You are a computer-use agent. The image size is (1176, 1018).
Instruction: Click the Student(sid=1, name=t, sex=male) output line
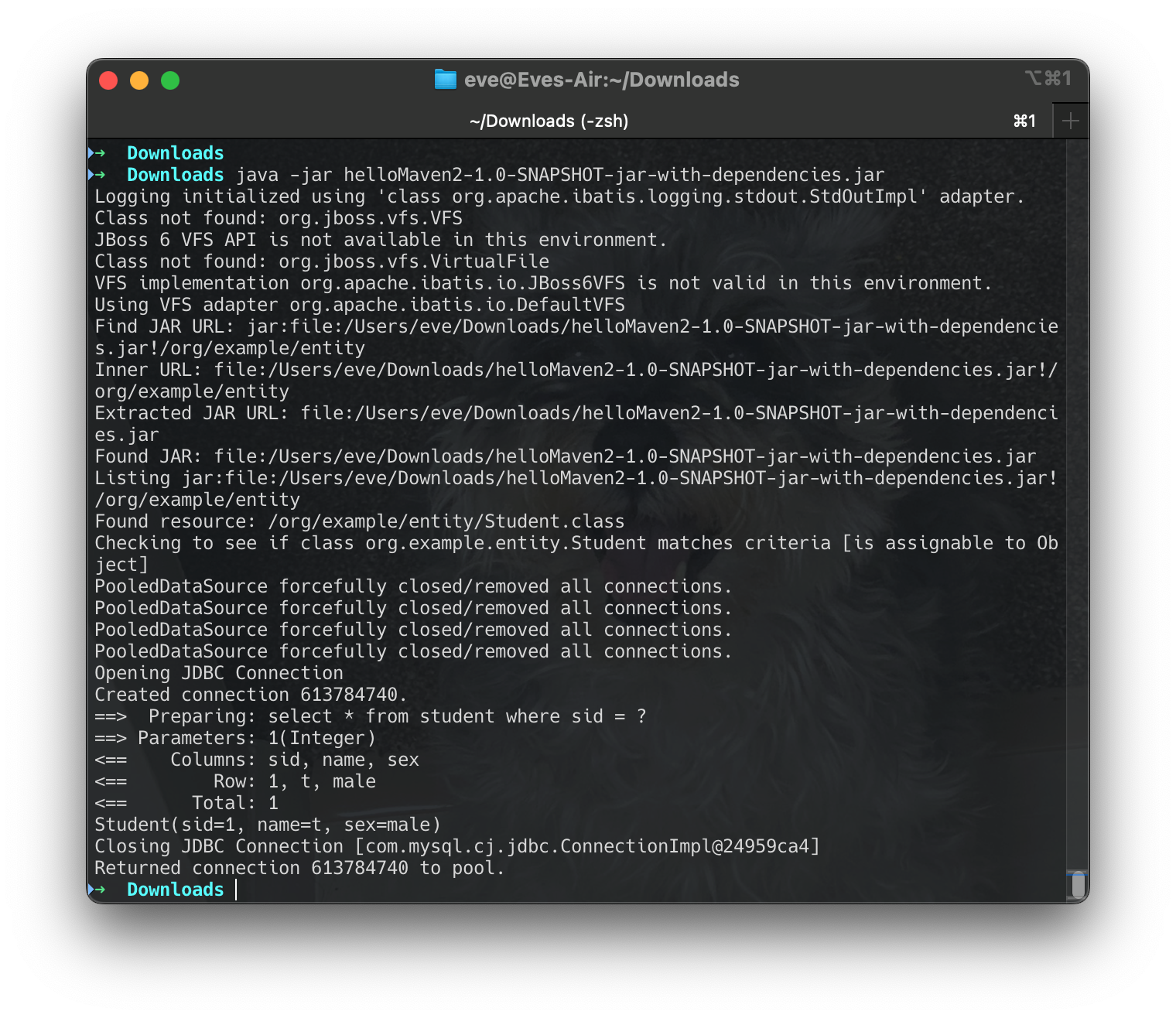click(267, 825)
